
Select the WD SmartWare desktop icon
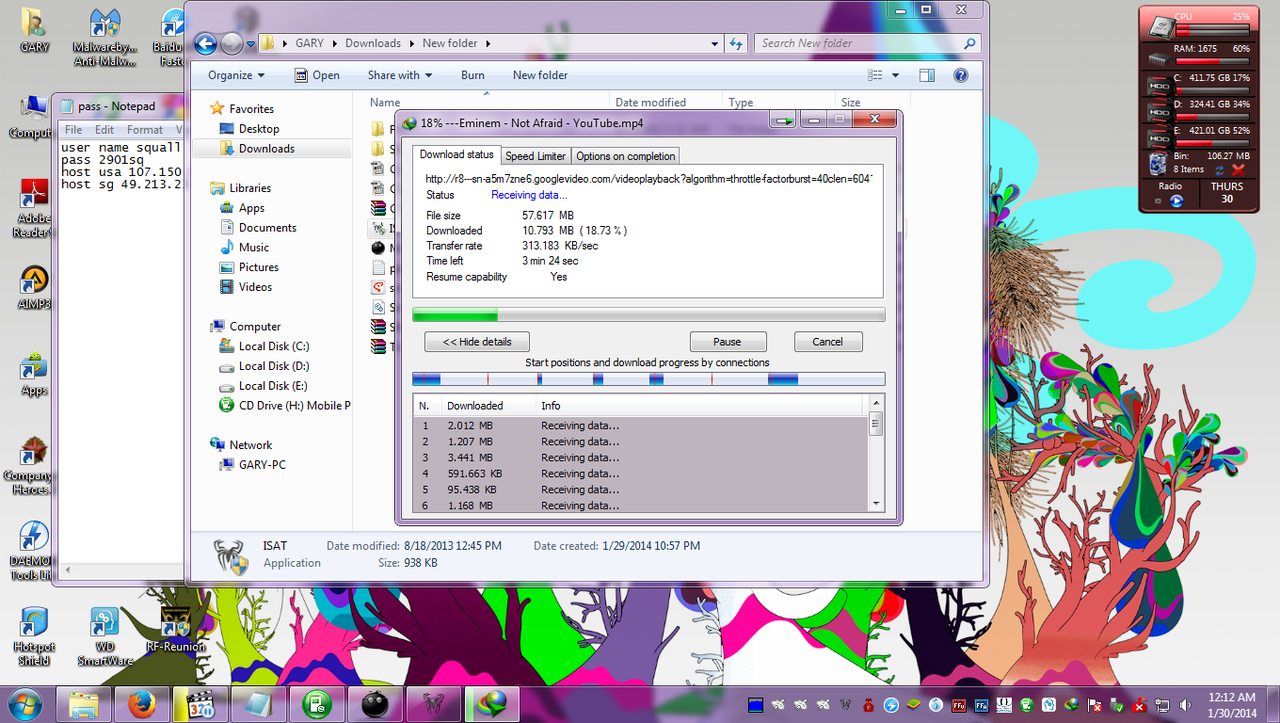click(104, 636)
